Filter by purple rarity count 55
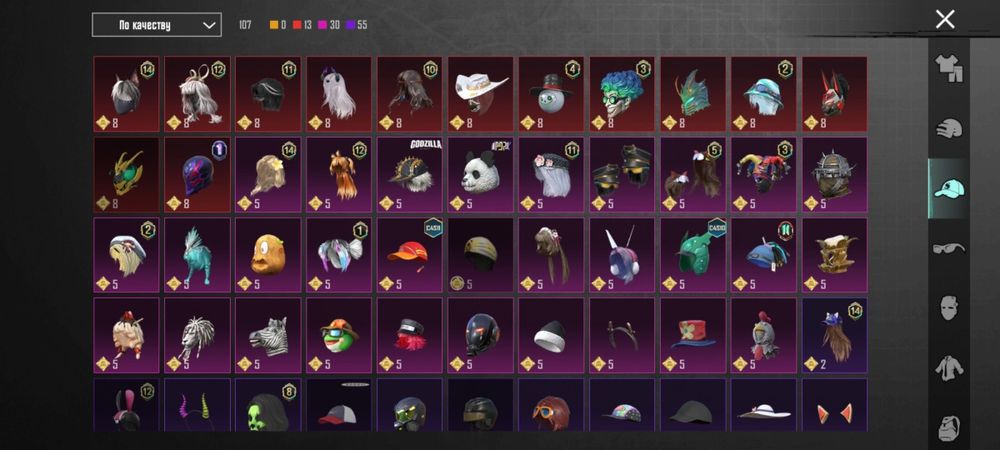This screenshot has height=450, width=1000. pos(357,25)
